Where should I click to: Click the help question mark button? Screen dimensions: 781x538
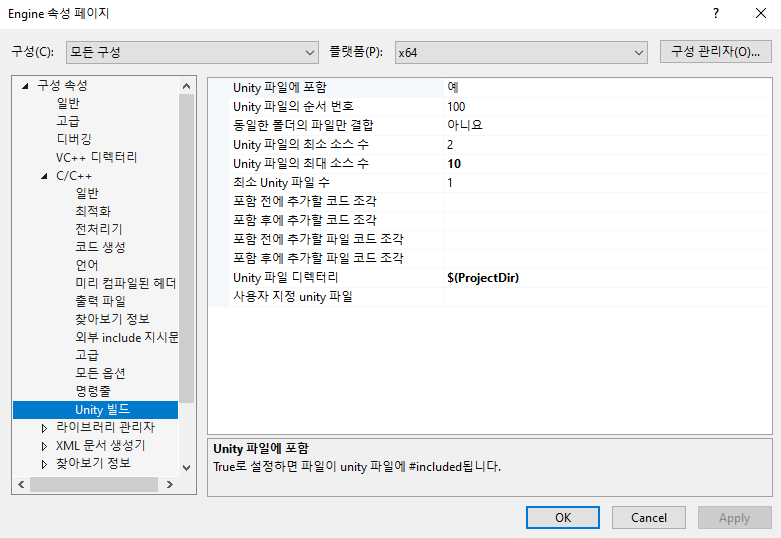[x=716, y=13]
